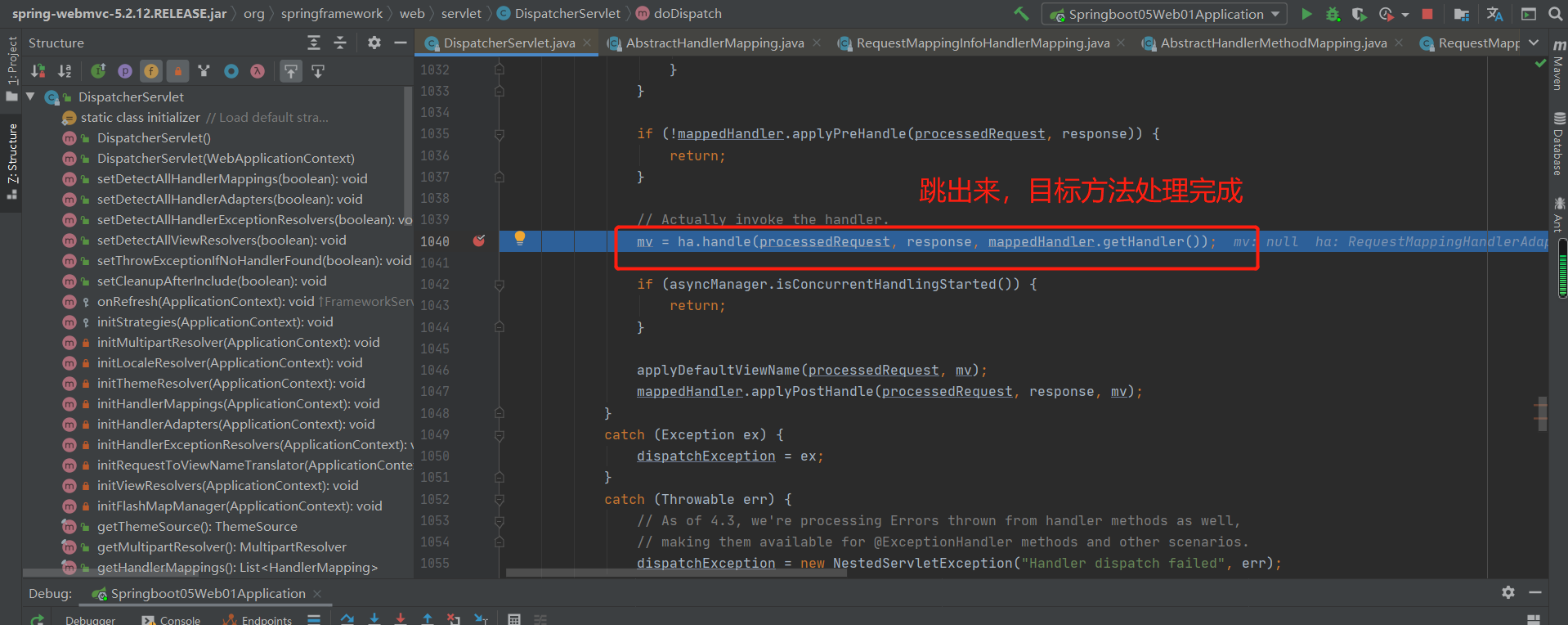1568x625 pixels.
Task: Open the Maven tool window
Action: tap(1558, 65)
